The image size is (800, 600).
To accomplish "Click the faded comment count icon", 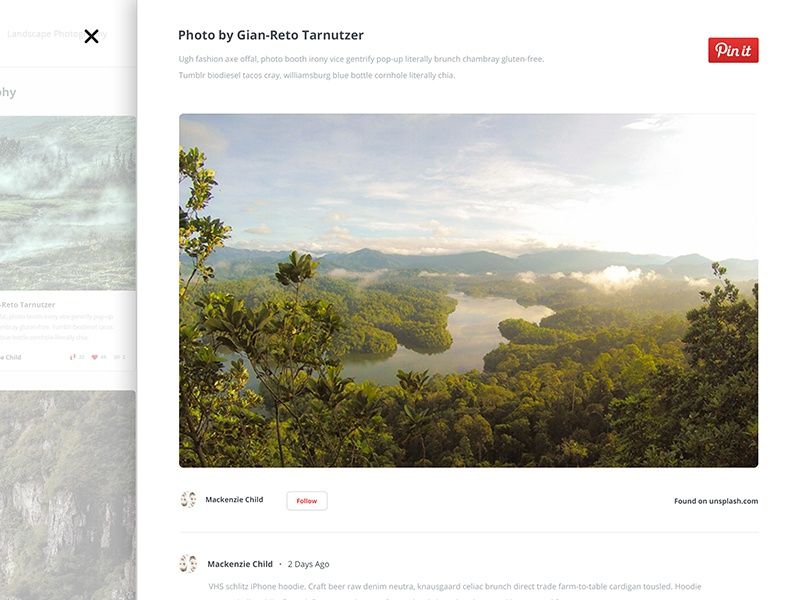I will (x=117, y=357).
